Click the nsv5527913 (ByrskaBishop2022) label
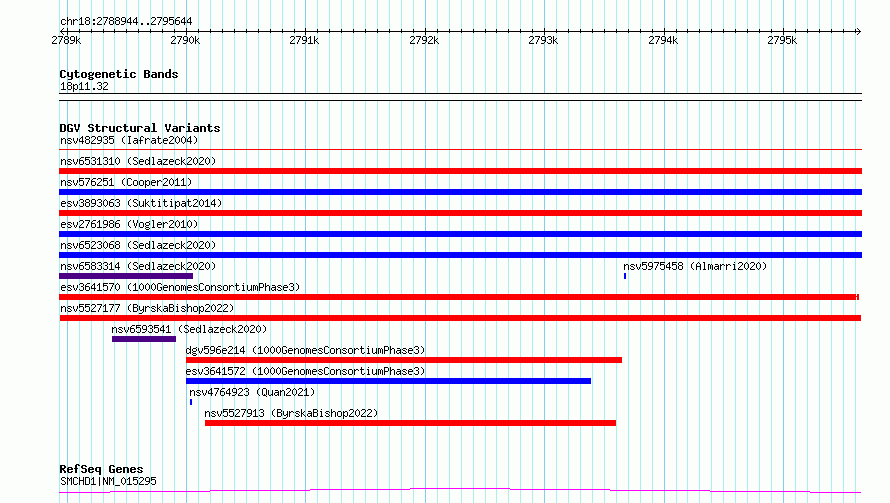Viewport: 890px width, 503px height. (291, 413)
